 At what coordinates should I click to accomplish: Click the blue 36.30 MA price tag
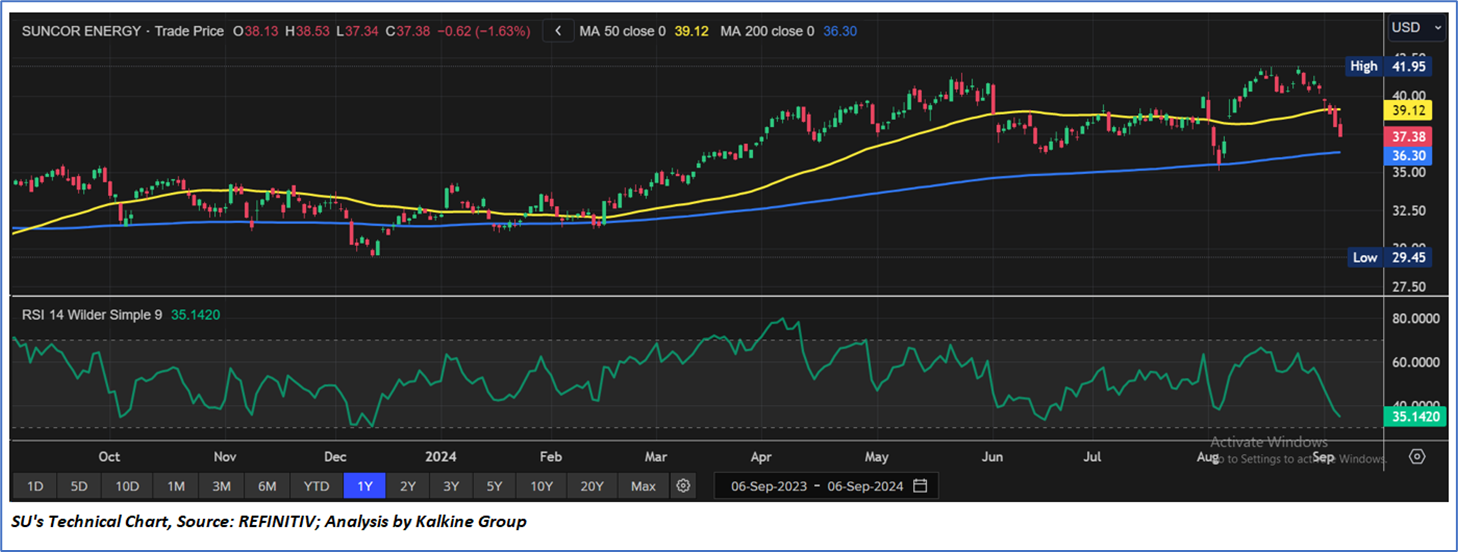point(1407,156)
